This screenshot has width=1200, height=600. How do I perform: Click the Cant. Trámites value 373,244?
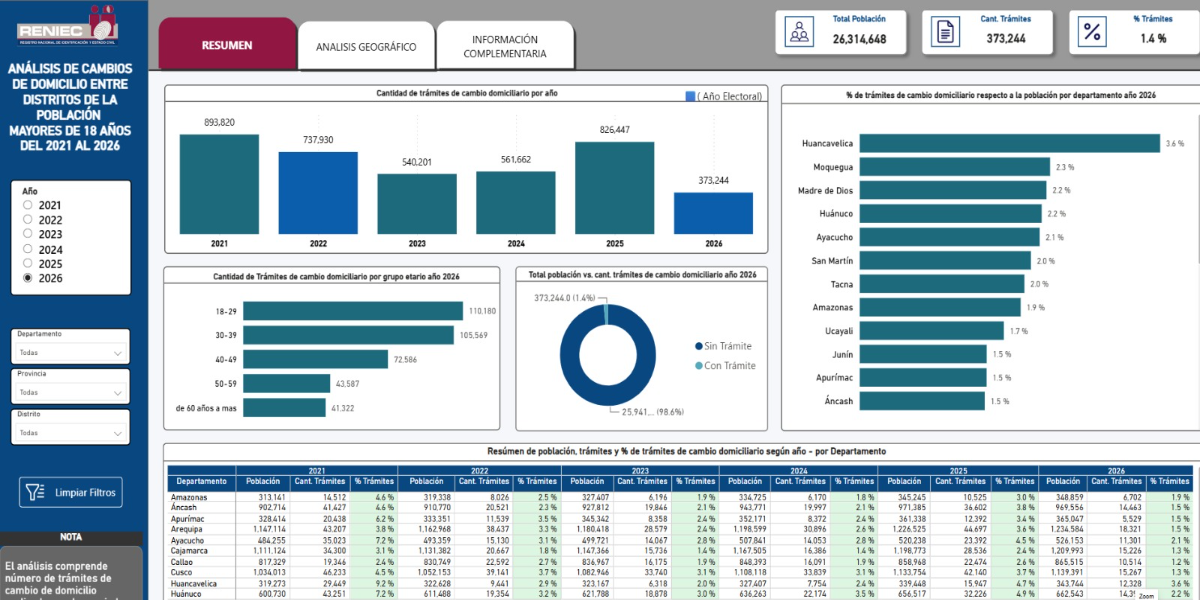click(1006, 39)
